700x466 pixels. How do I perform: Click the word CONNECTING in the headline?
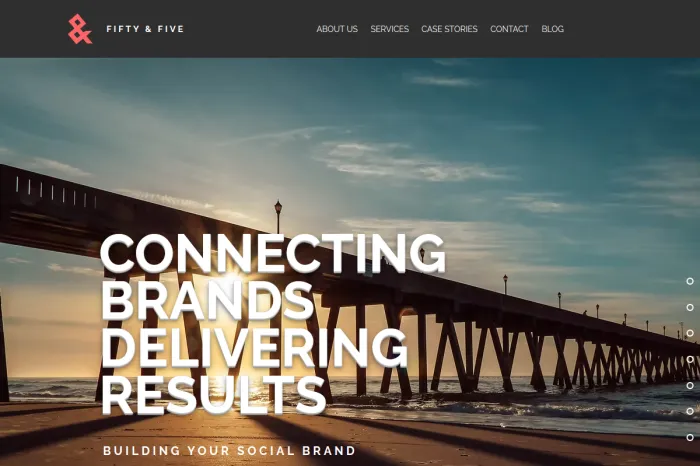coord(273,253)
